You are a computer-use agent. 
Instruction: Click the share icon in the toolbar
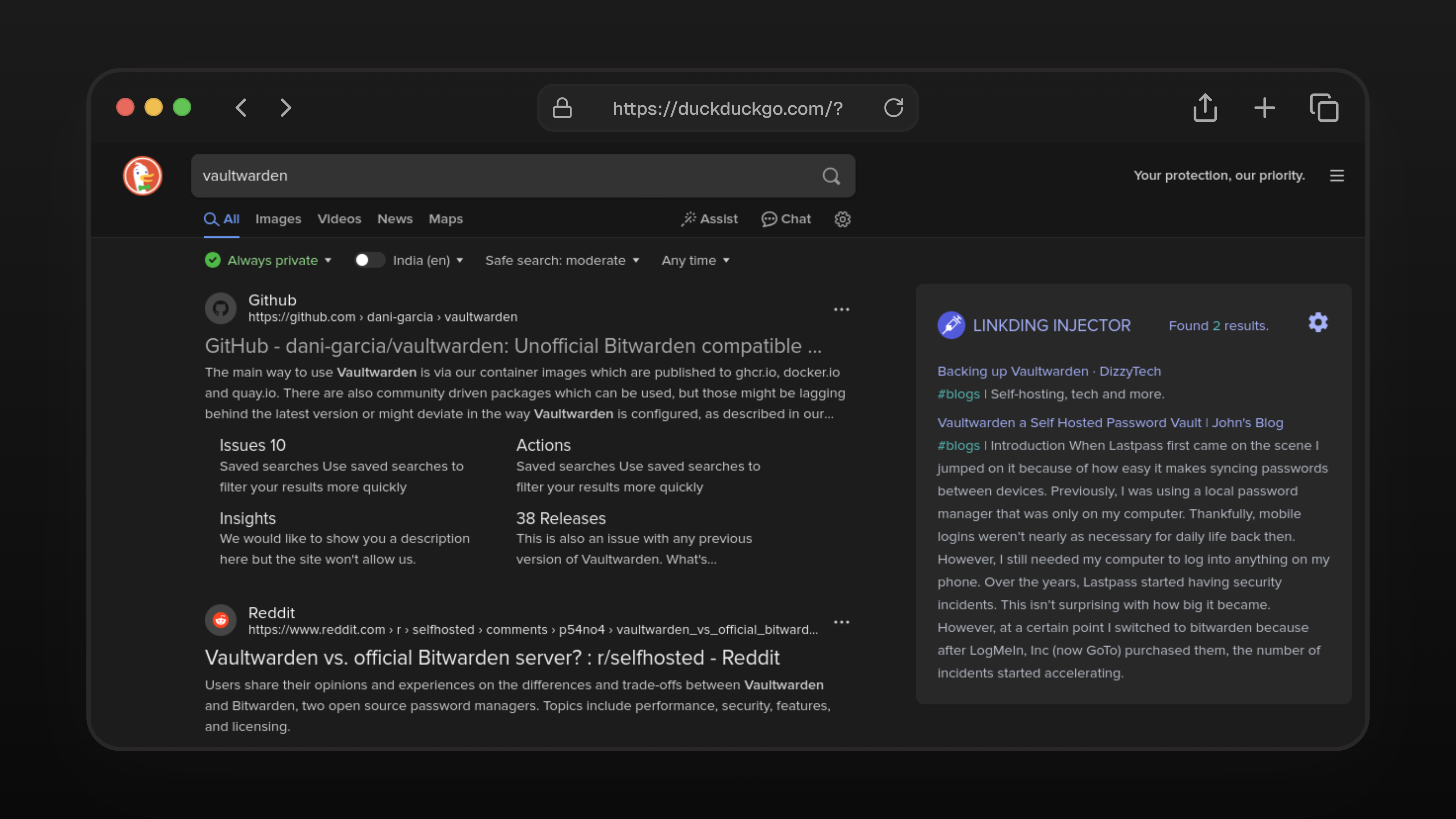coord(1205,107)
